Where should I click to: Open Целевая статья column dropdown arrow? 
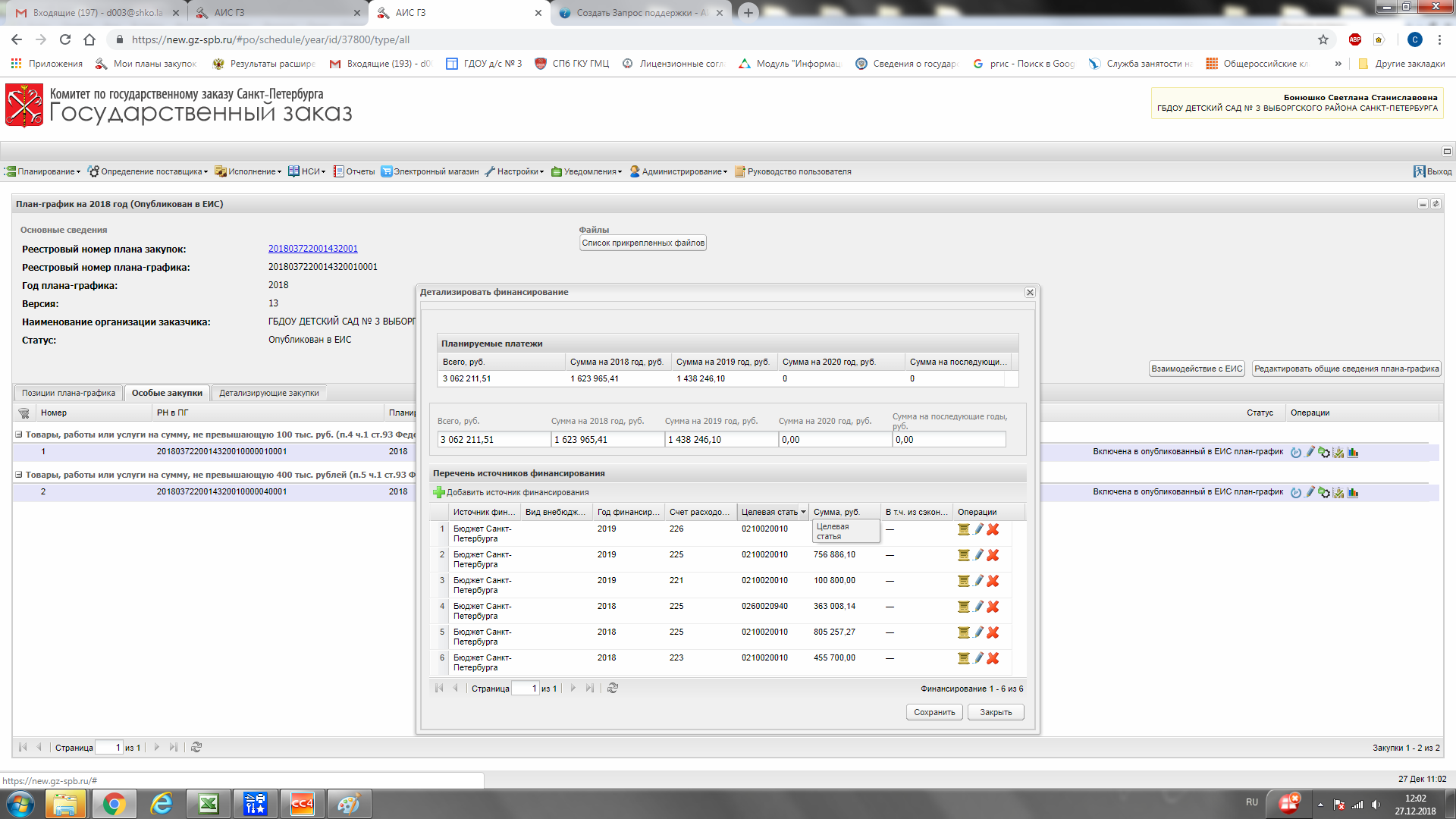tap(804, 513)
